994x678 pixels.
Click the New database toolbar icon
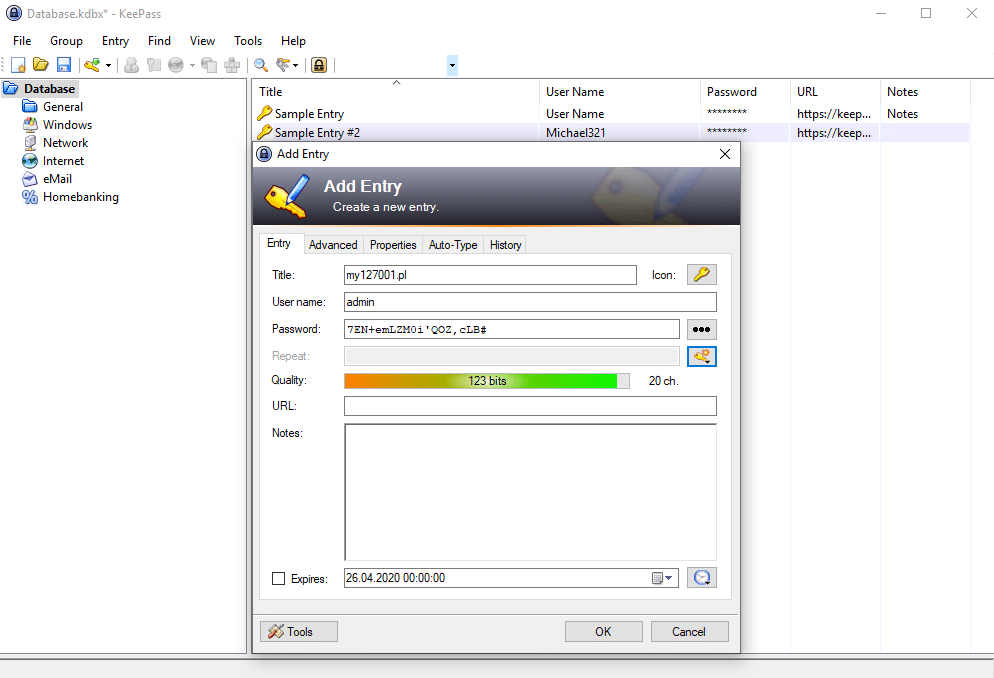(18, 65)
